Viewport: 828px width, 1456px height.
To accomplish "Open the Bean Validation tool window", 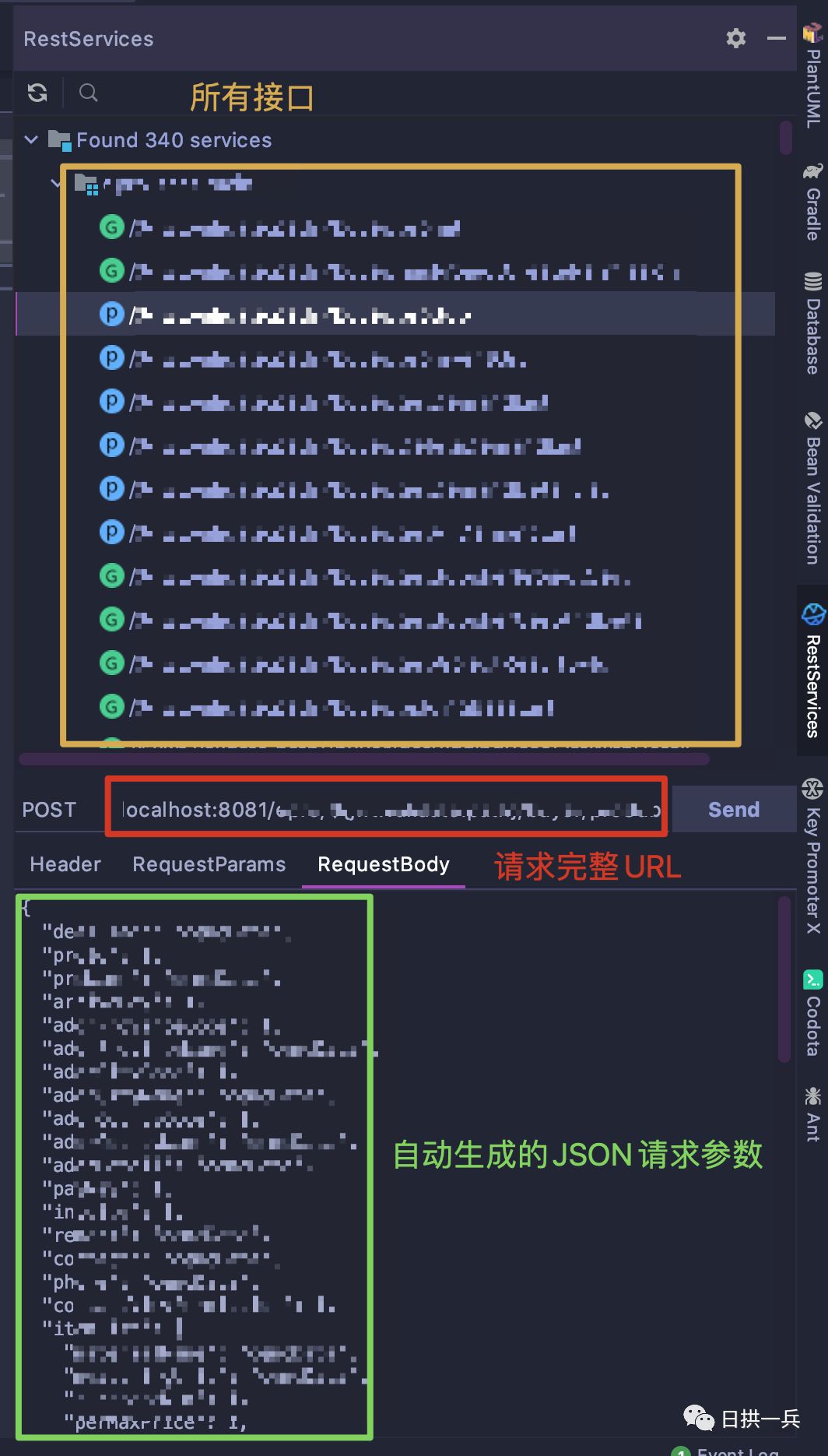I will tap(813, 488).
